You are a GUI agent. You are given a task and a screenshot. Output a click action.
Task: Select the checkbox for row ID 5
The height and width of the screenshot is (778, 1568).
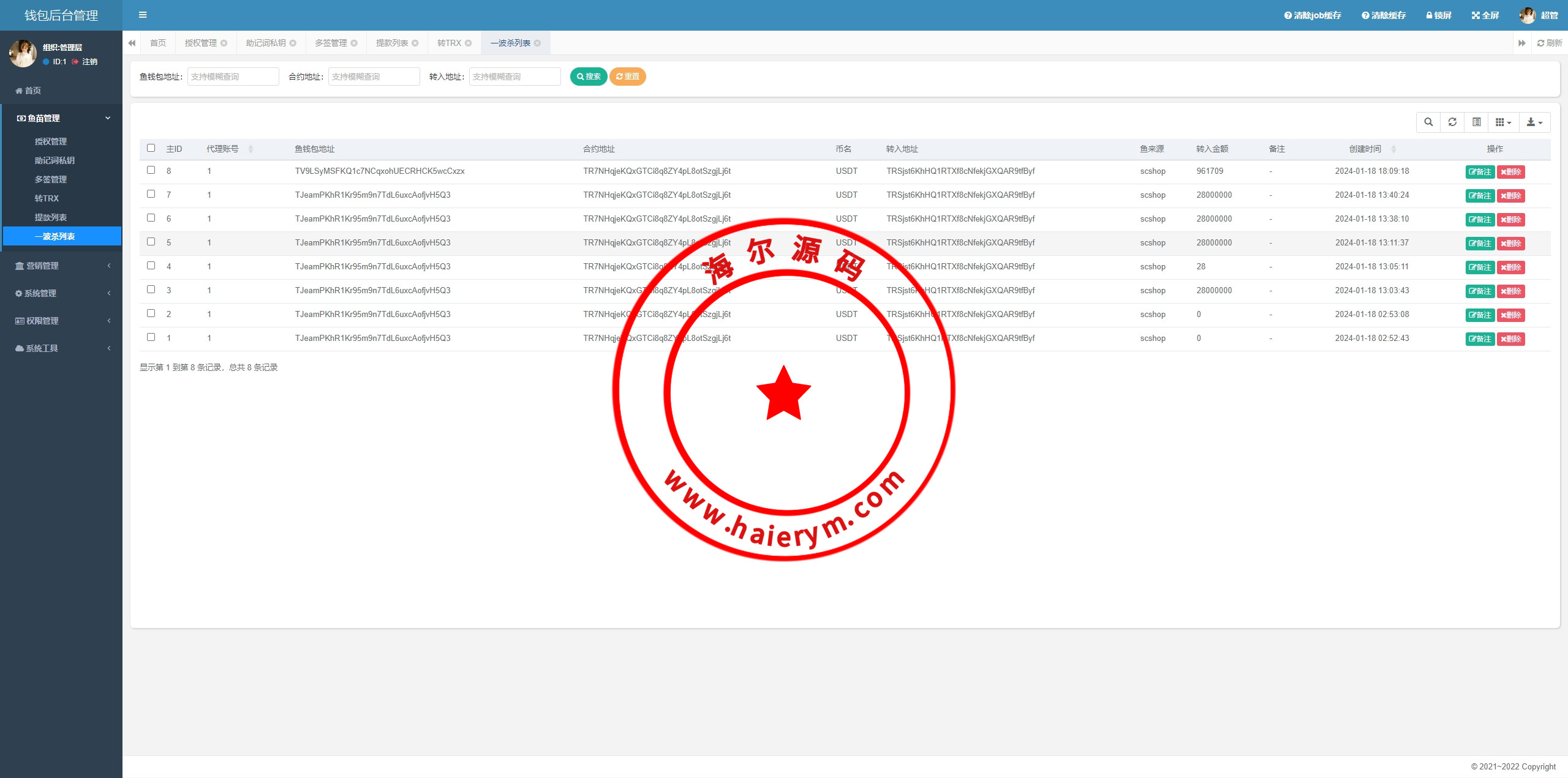(151, 242)
